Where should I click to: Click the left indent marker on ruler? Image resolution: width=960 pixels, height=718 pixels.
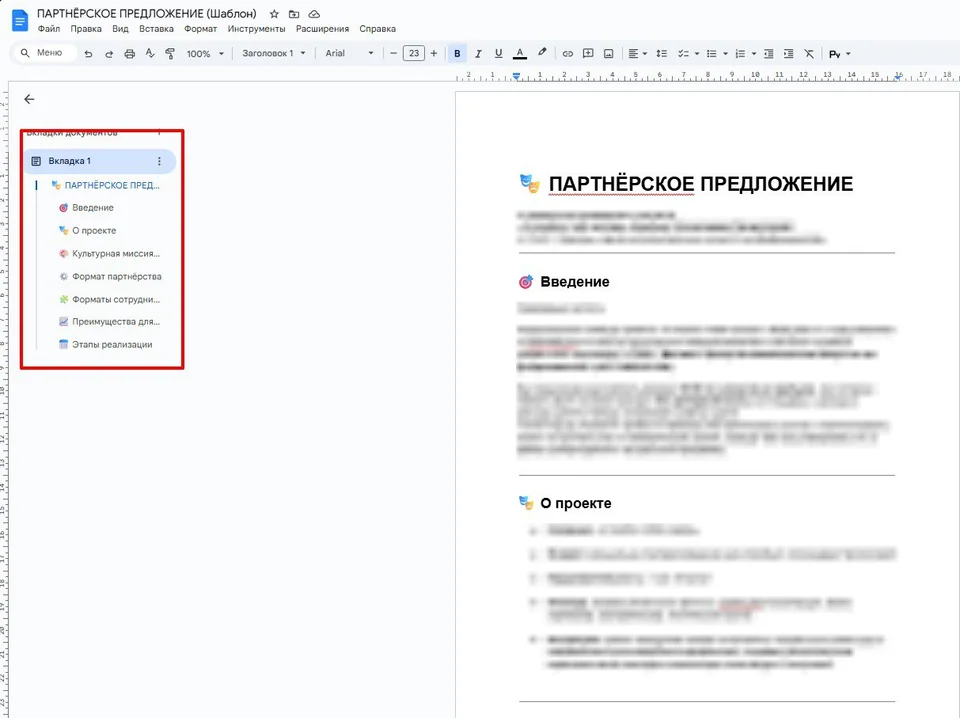coord(516,77)
